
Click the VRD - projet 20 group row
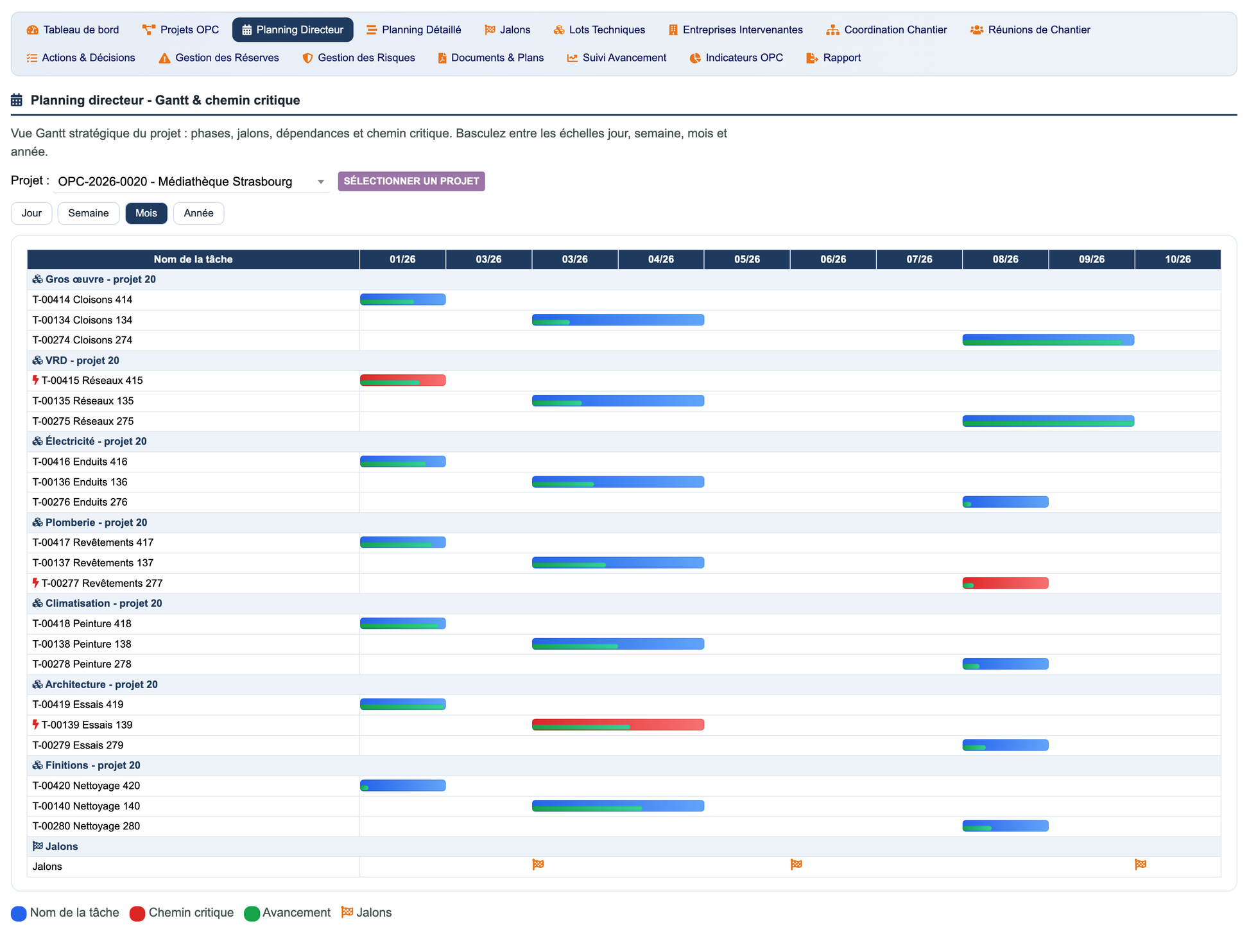pyautogui.click(x=624, y=361)
